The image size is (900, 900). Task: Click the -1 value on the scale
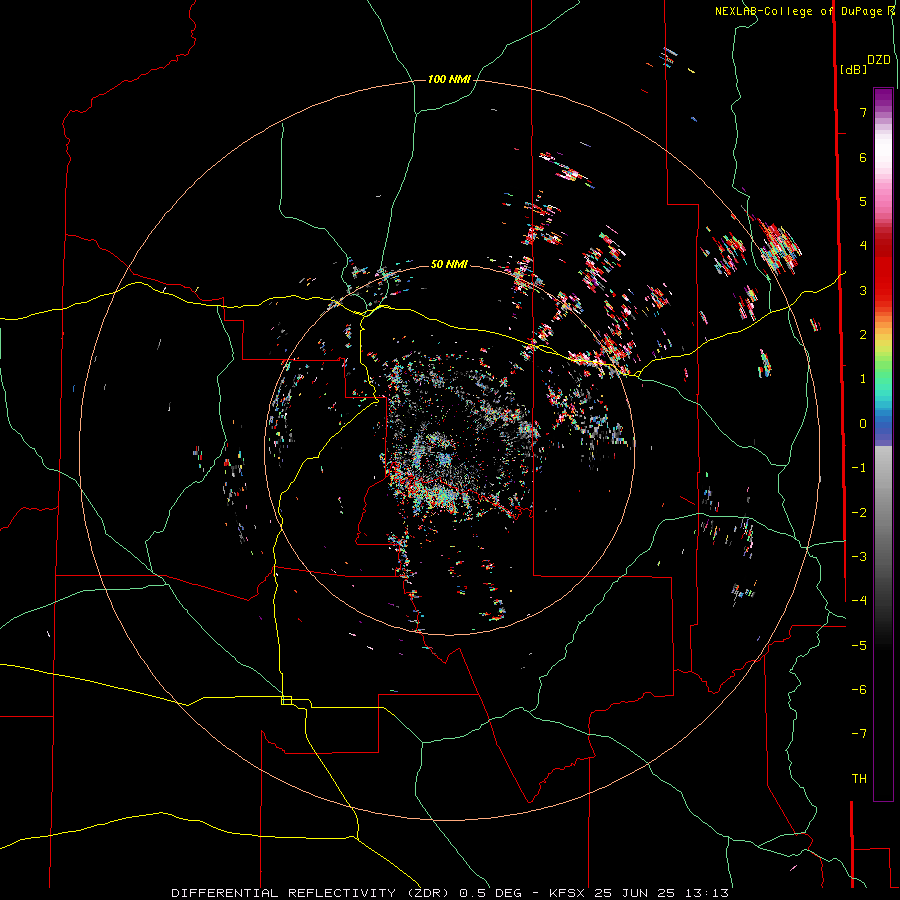click(x=859, y=468)
